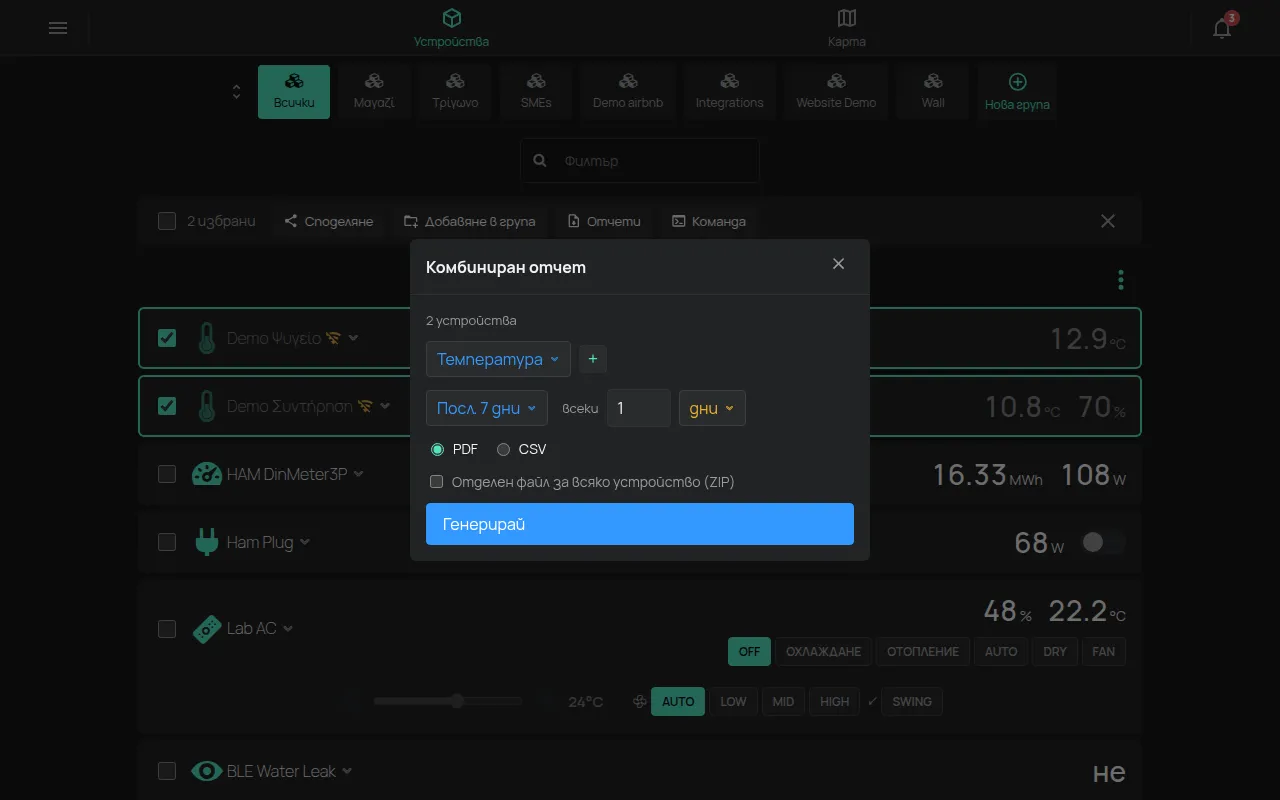
Task: Enable separate file per device ZIP checkbox
Action: pyautogui.click(x=436, y=482)
